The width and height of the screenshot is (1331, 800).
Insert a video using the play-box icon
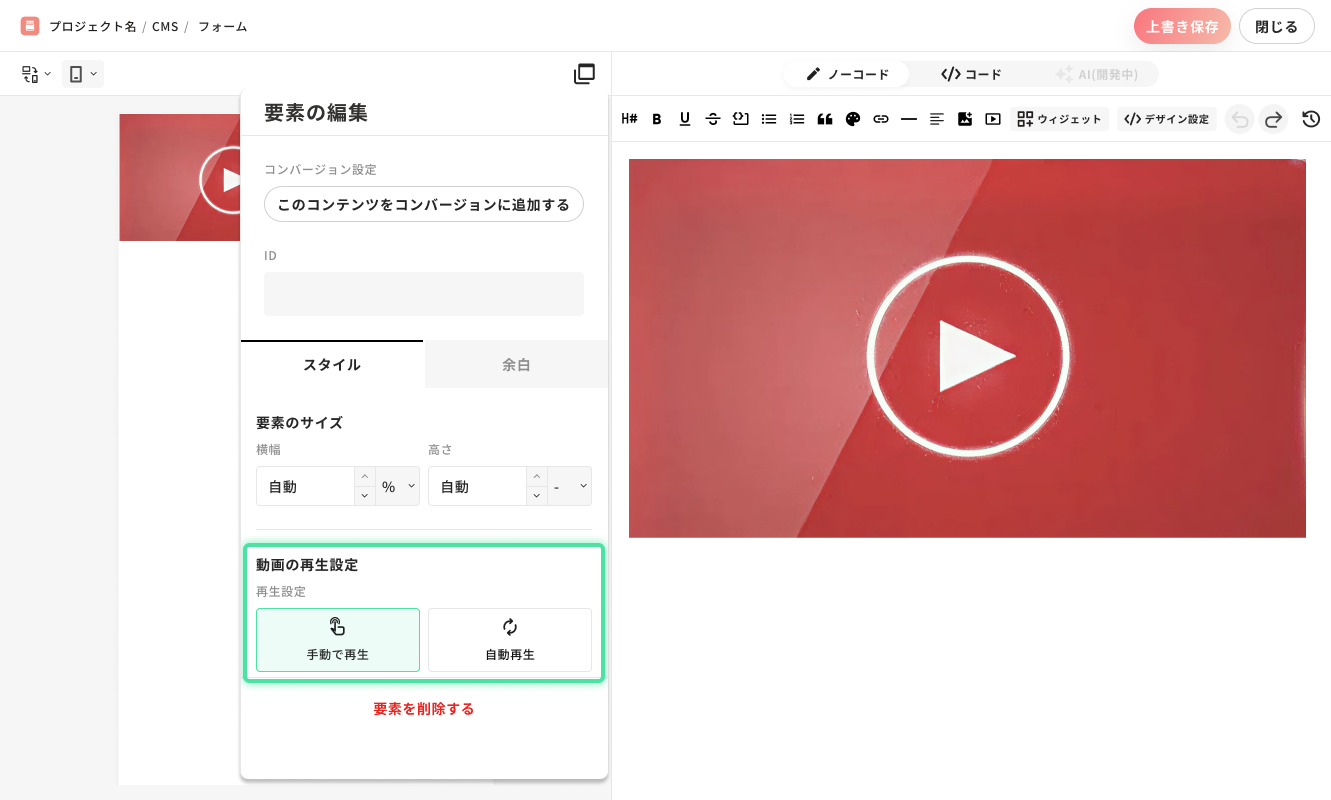point(993,119)
